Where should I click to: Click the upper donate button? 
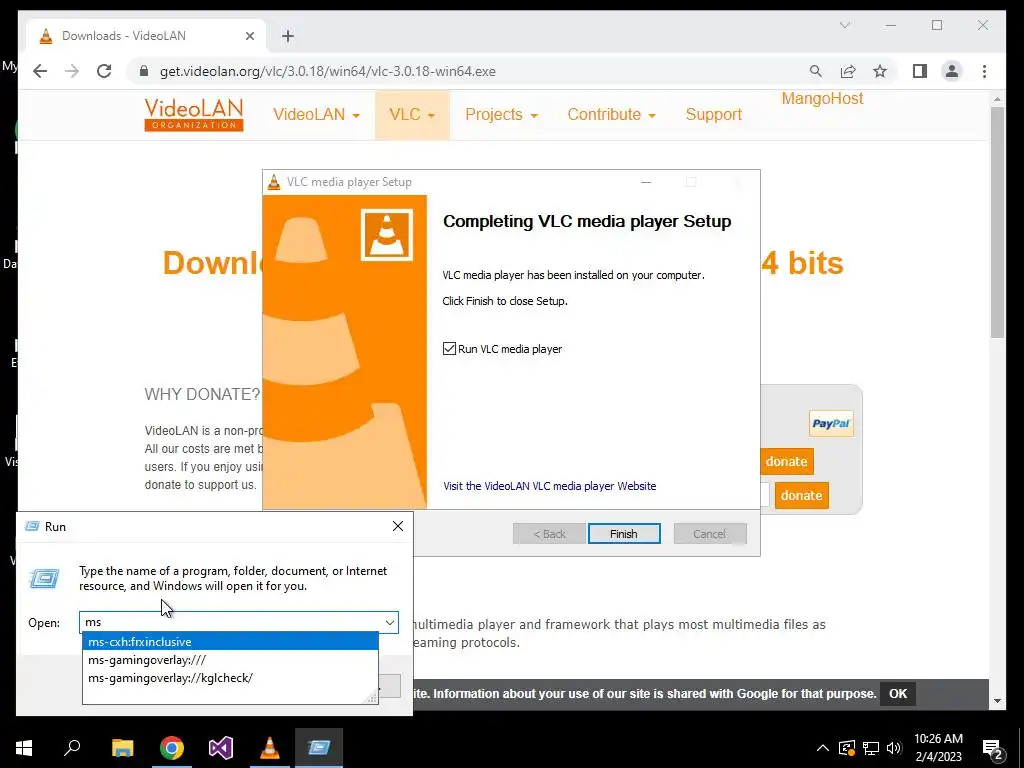(786, 461)
